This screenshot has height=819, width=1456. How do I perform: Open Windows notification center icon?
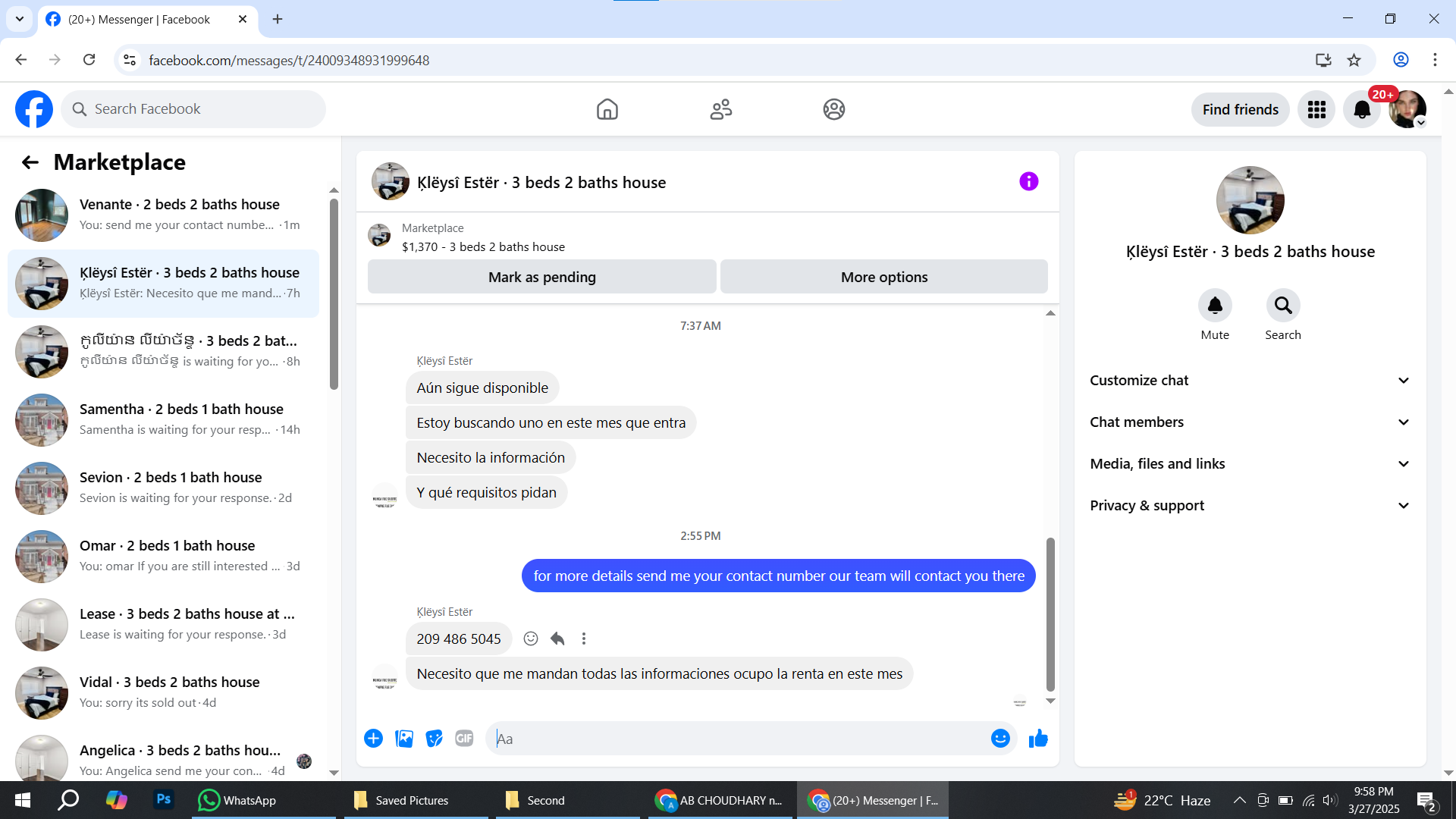[x=1426, y=800]
